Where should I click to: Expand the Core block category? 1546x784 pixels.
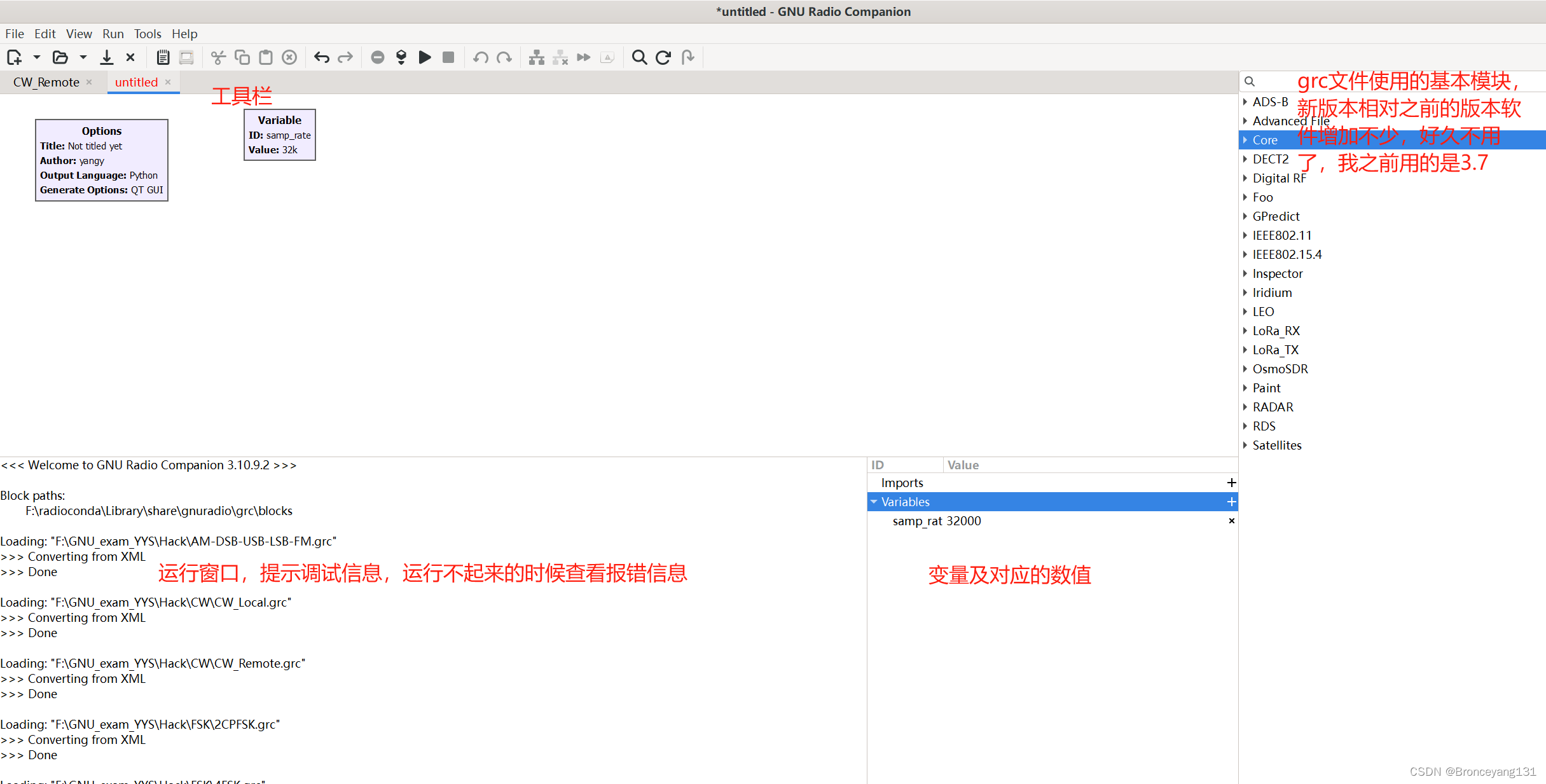pyautogui.click(x=1245, y=140)
